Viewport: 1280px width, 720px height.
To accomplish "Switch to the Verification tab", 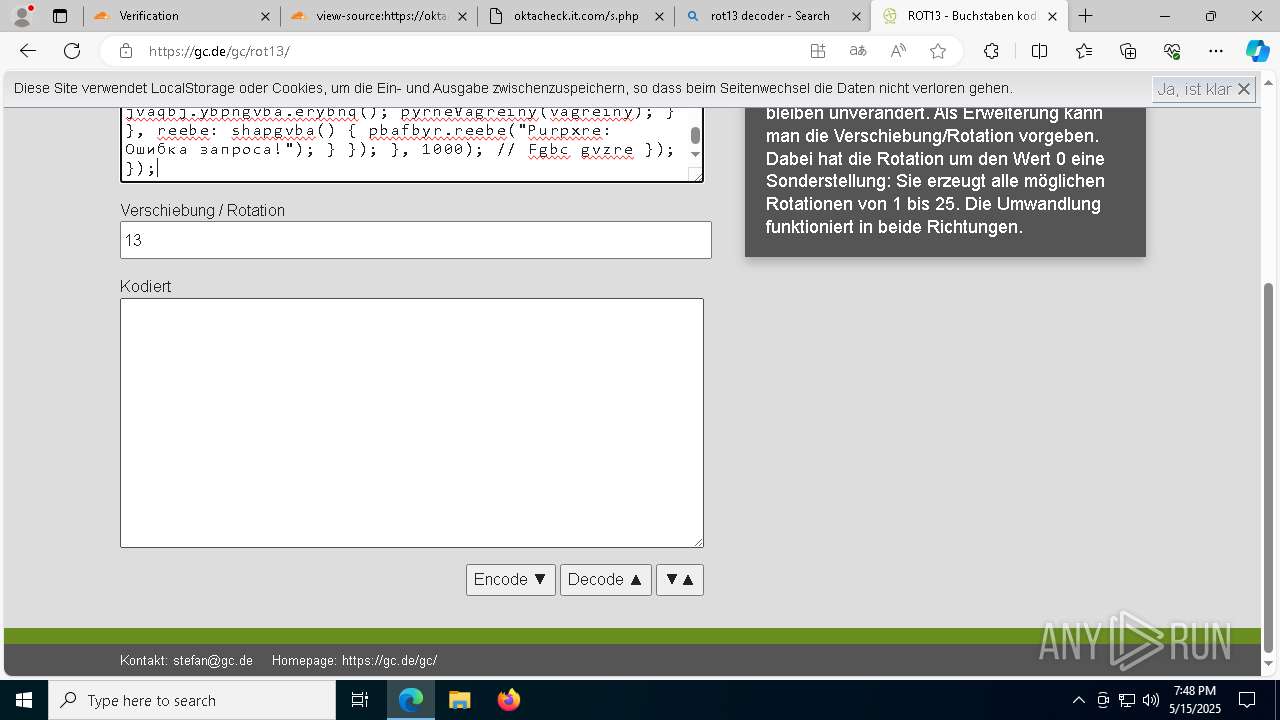I will click(181, 16).
